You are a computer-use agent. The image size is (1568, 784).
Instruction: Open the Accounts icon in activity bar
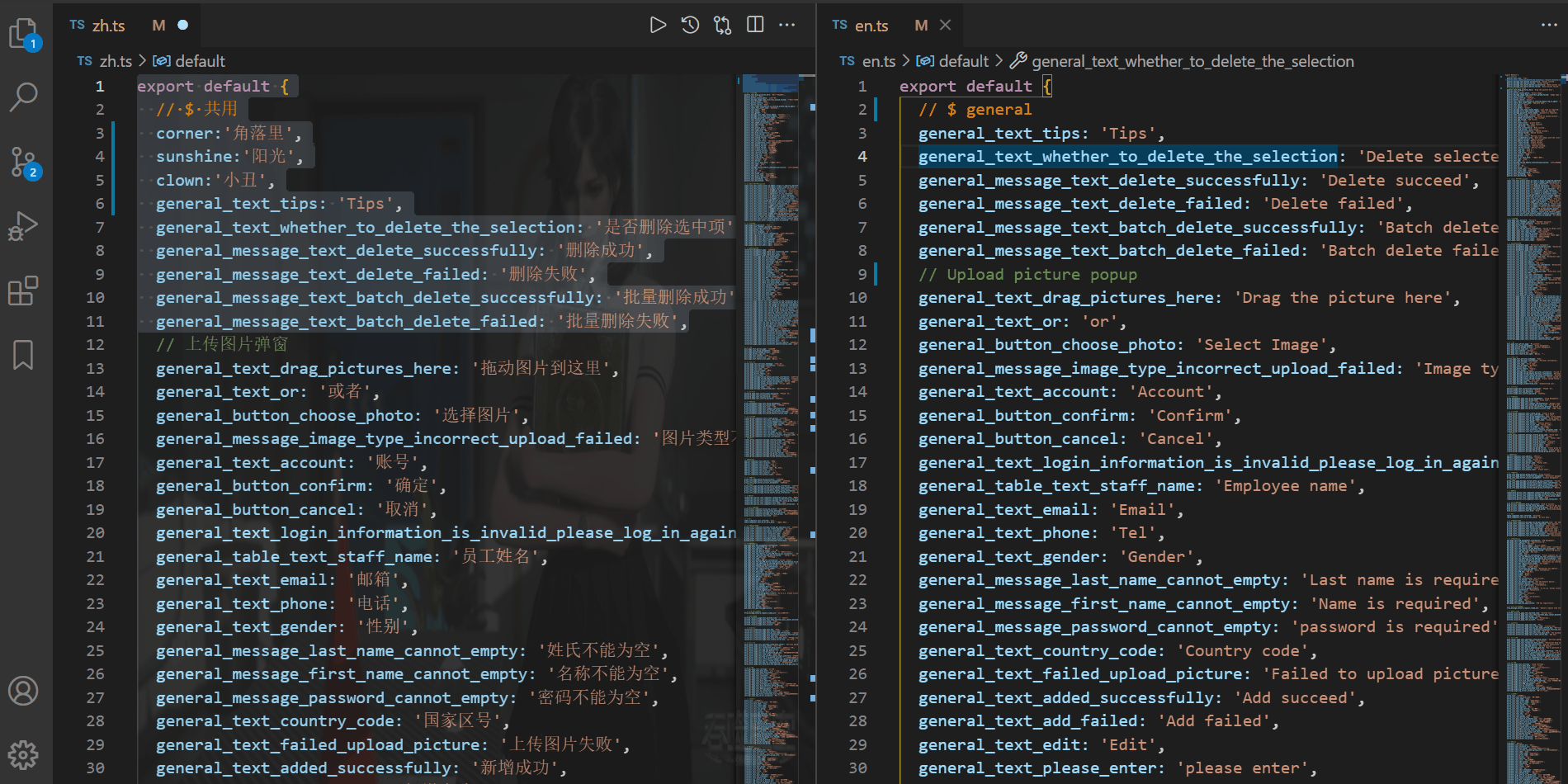[x=23, y=692]
